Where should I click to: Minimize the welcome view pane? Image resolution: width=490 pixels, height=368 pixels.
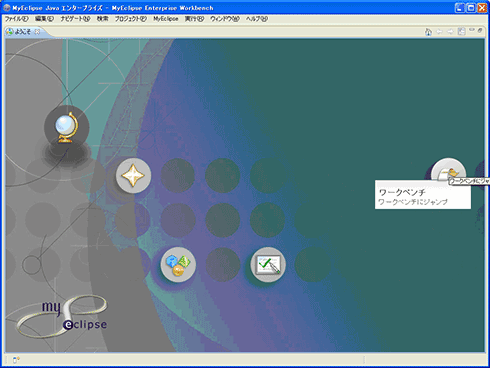[472, 30]
